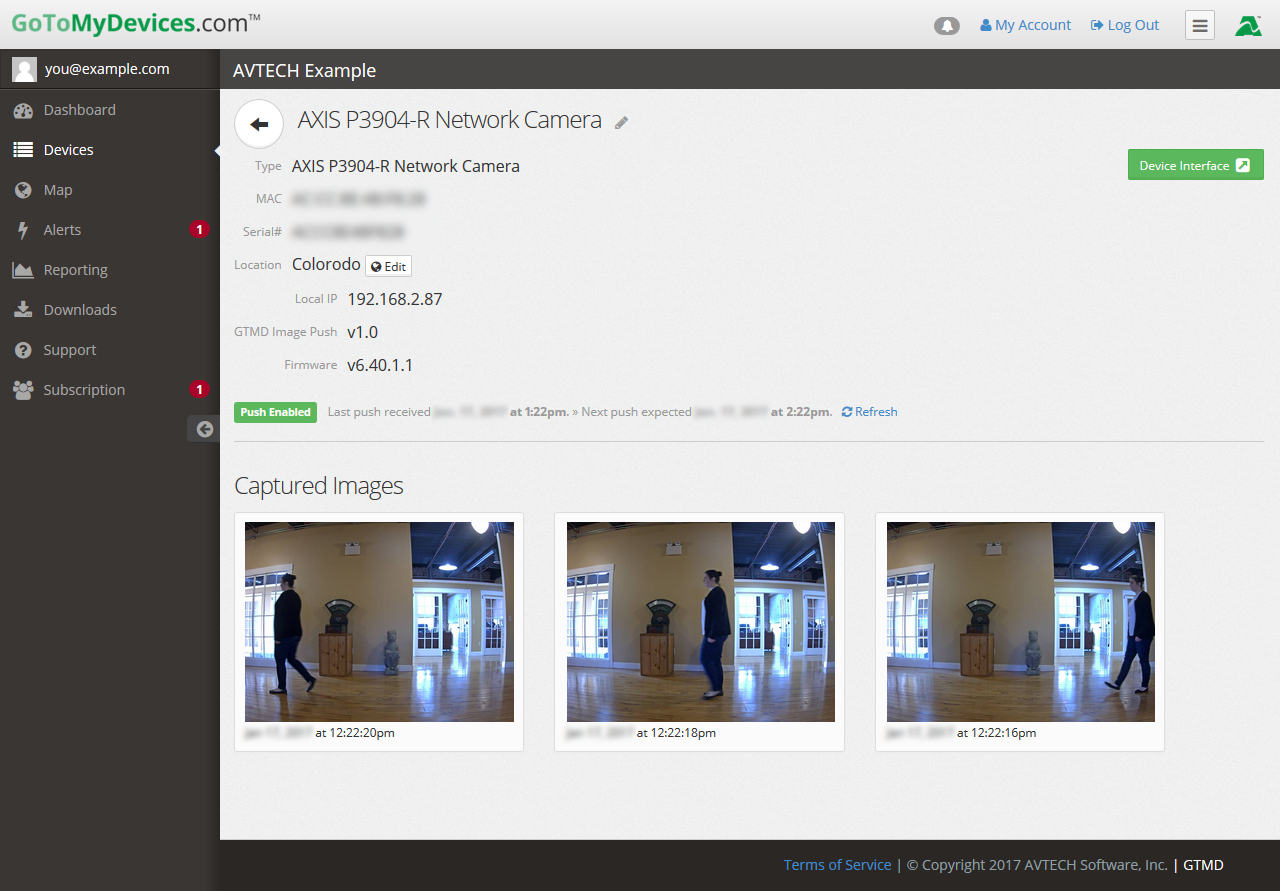Click the Subscription notification badge
The width and height of the screenshot is (1280, 891).
199,390
